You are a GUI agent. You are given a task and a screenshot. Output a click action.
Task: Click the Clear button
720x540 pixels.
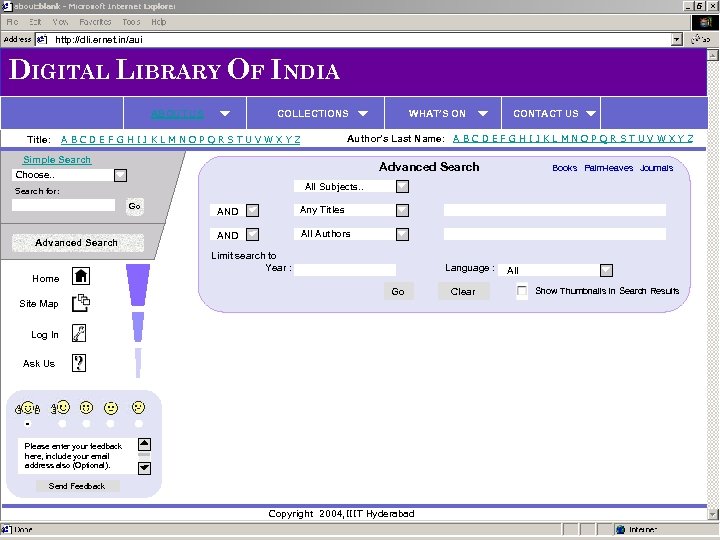(x=463, y=291)
